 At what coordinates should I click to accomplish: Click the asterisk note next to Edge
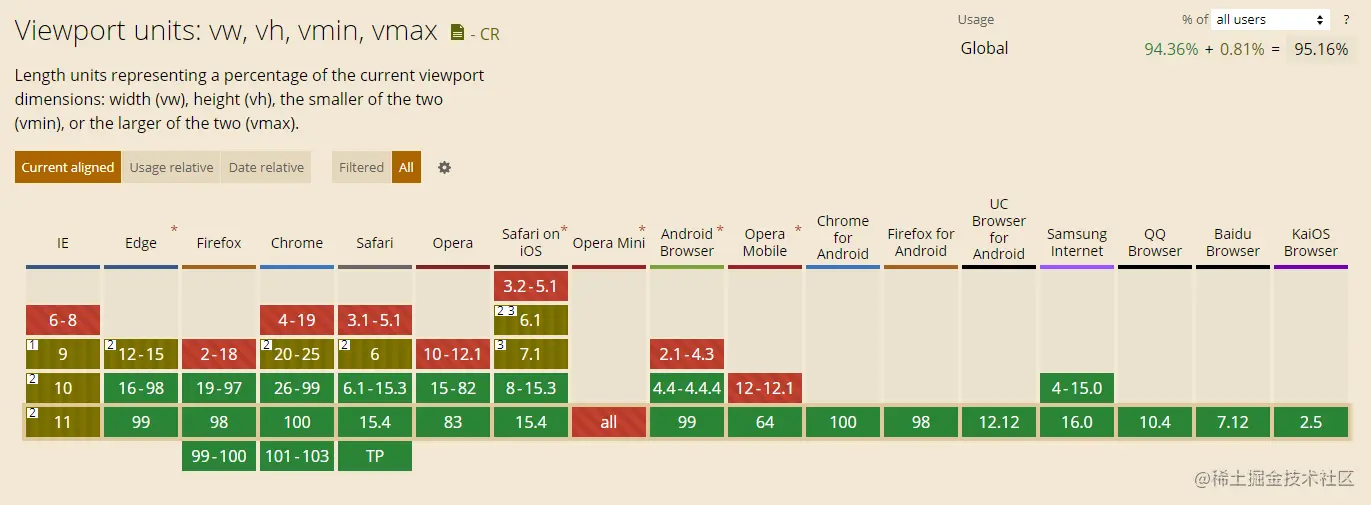174,230
